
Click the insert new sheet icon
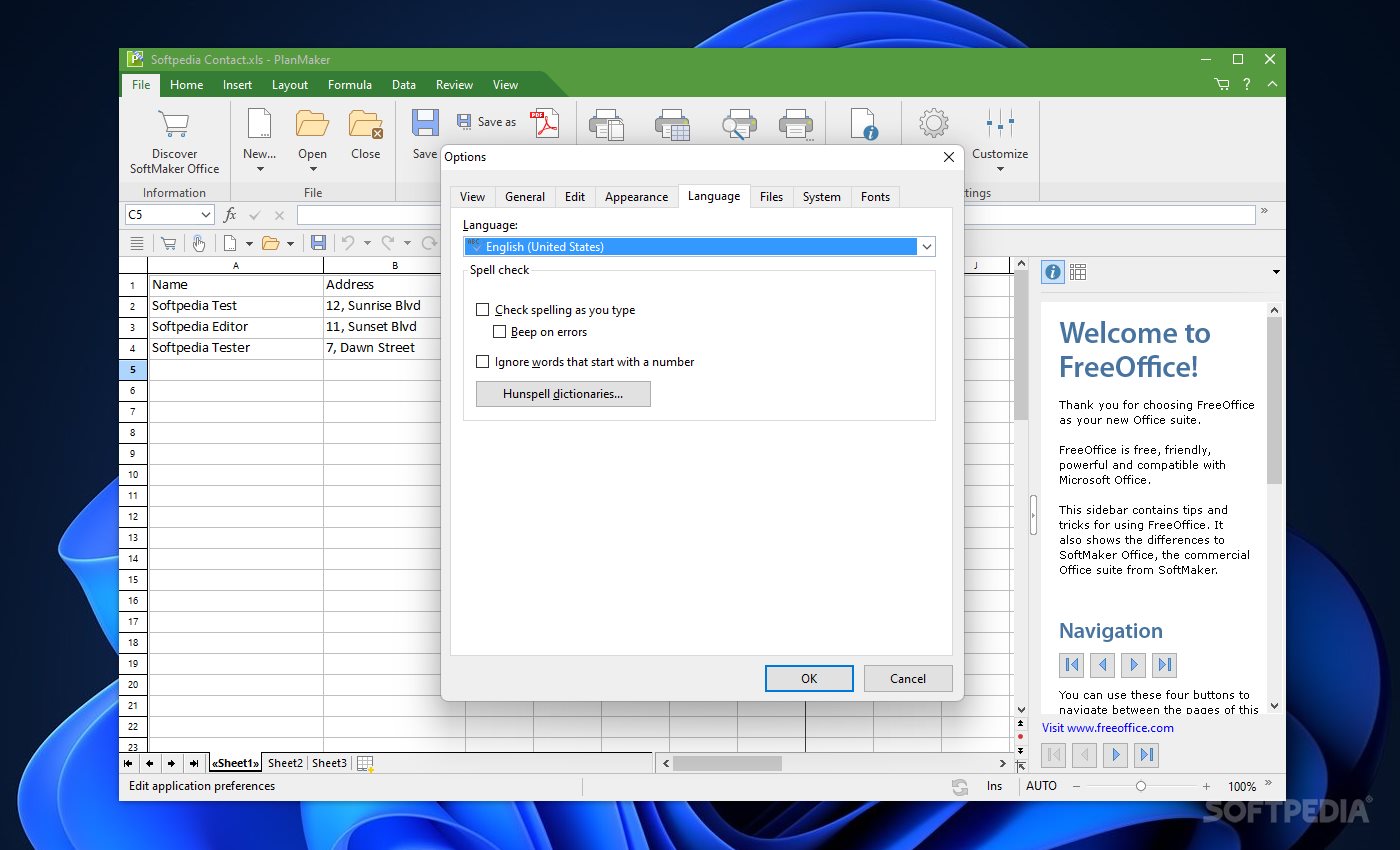(x=365, y=764)
